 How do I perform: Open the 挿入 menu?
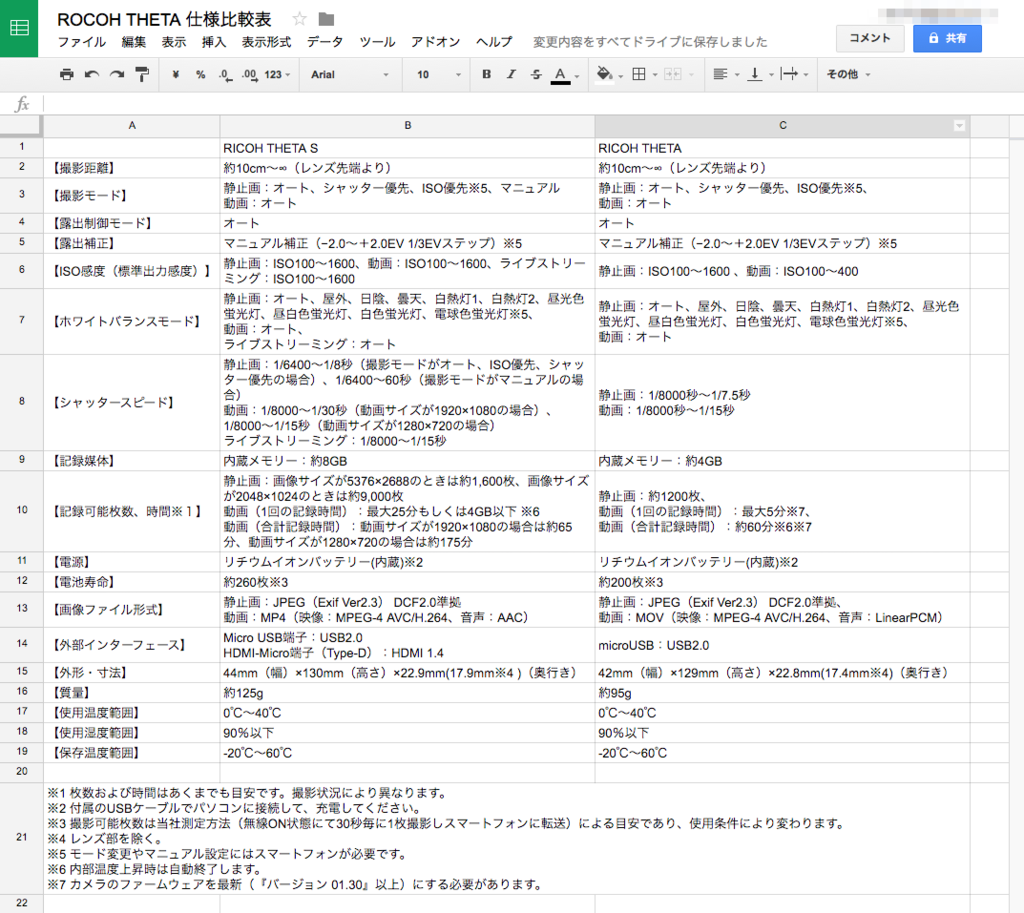[214, 42]
